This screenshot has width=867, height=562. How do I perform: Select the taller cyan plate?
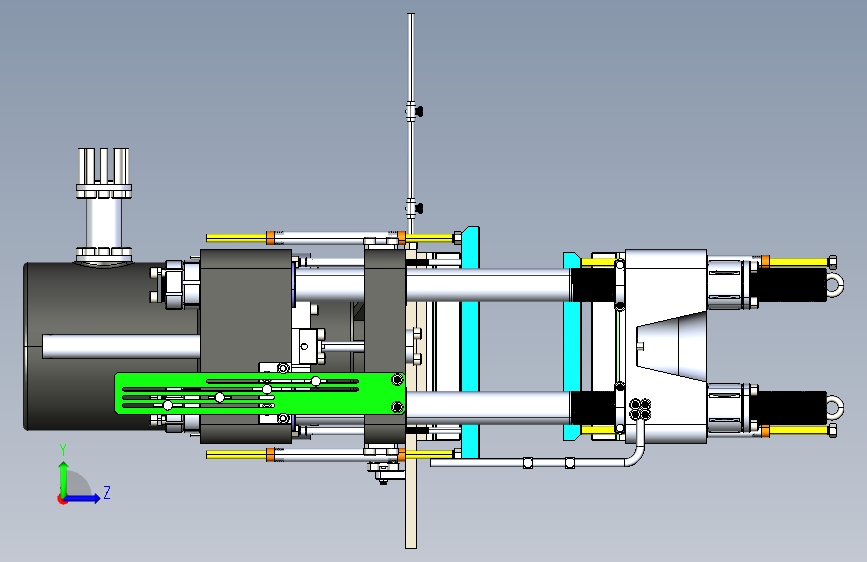[x=470, y=342]
